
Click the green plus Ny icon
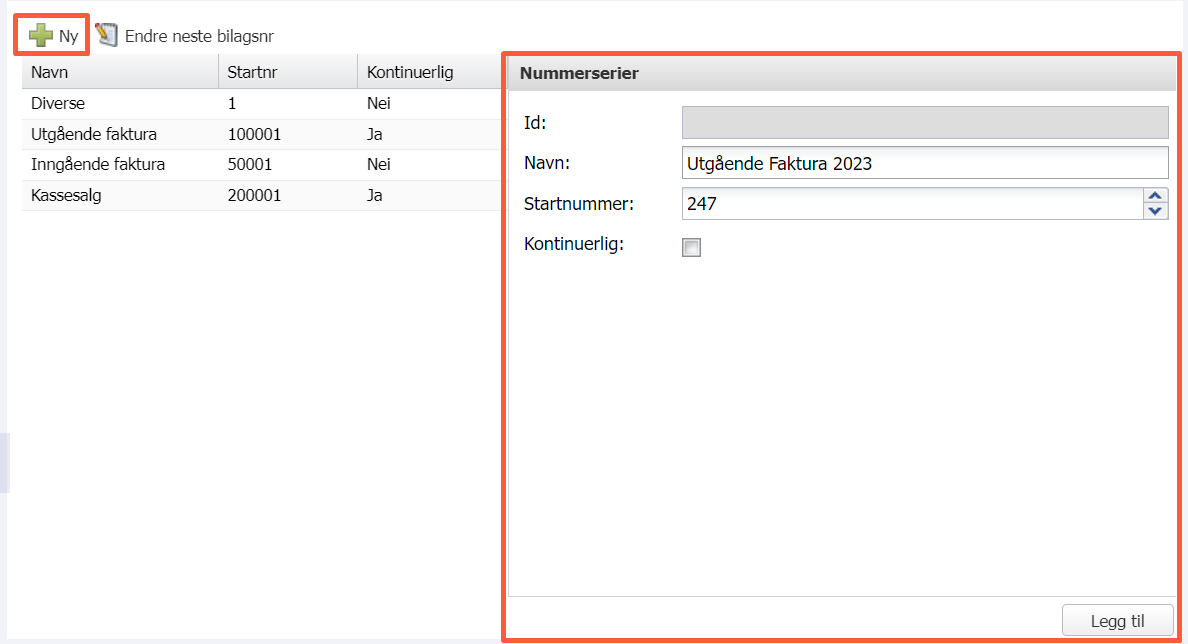click(41, 36)
